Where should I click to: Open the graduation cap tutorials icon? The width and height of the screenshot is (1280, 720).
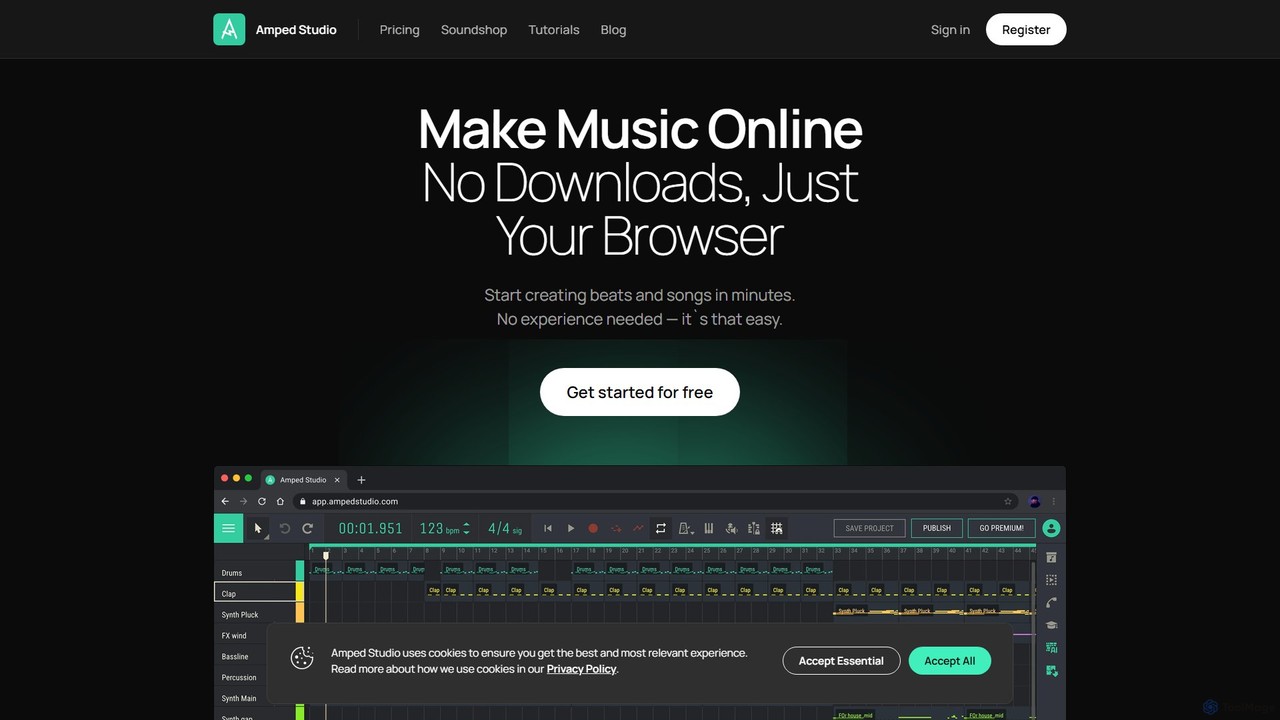point(1051,625)
